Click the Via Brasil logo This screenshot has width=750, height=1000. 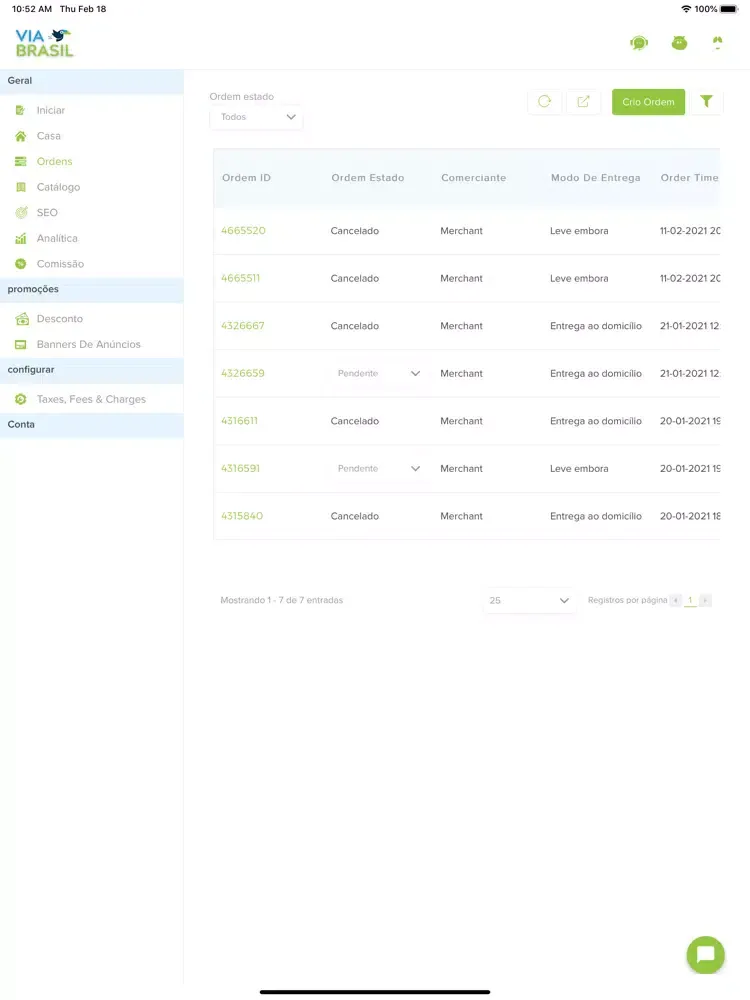coord(44,43)
